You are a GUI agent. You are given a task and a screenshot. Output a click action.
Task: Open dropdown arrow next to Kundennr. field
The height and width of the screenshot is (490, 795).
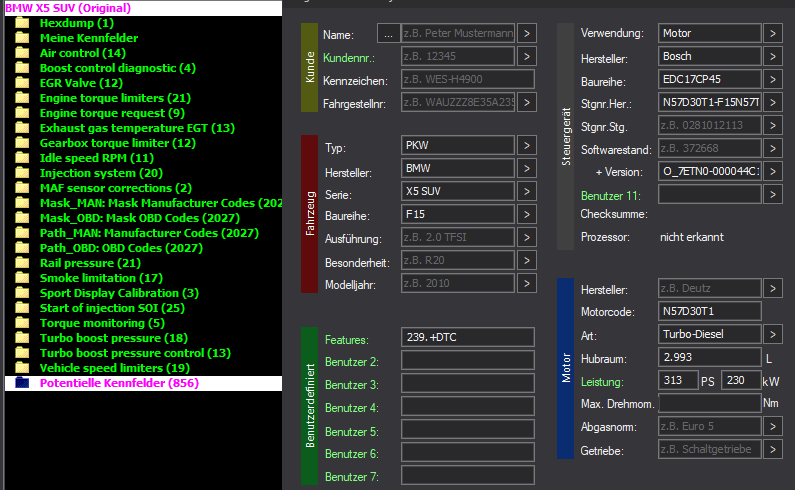tap(527, 56)
